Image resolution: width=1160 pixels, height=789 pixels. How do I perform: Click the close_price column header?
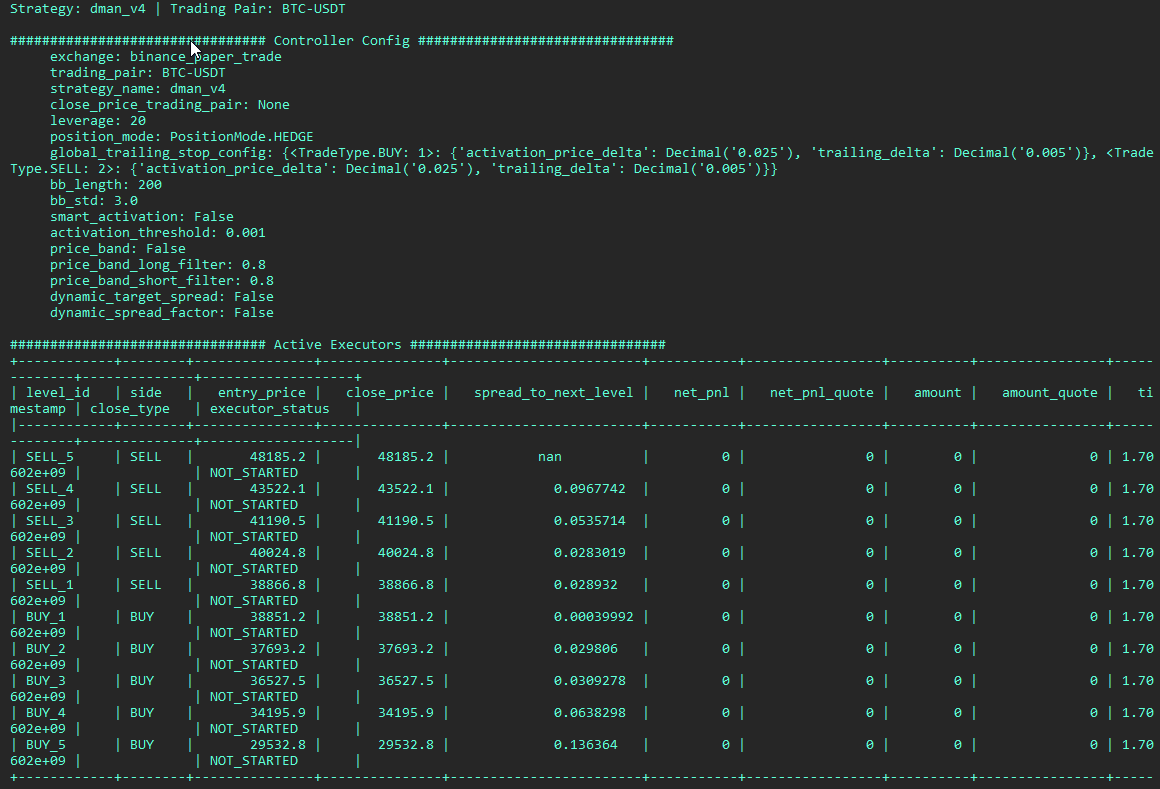click(x=389, y=393)
